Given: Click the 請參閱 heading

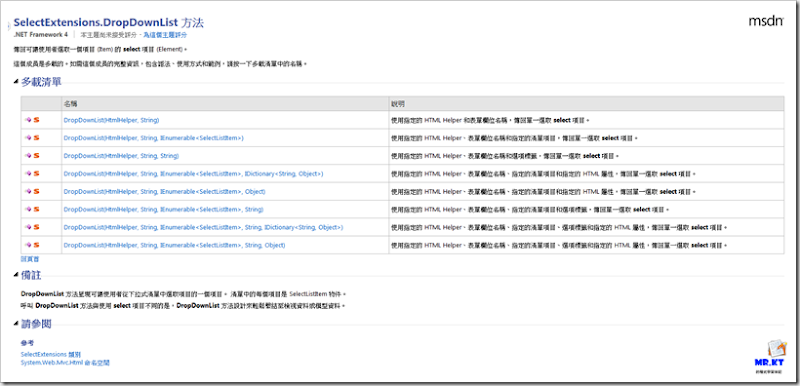Looking at the screenshot, I should tap(36, 324).
